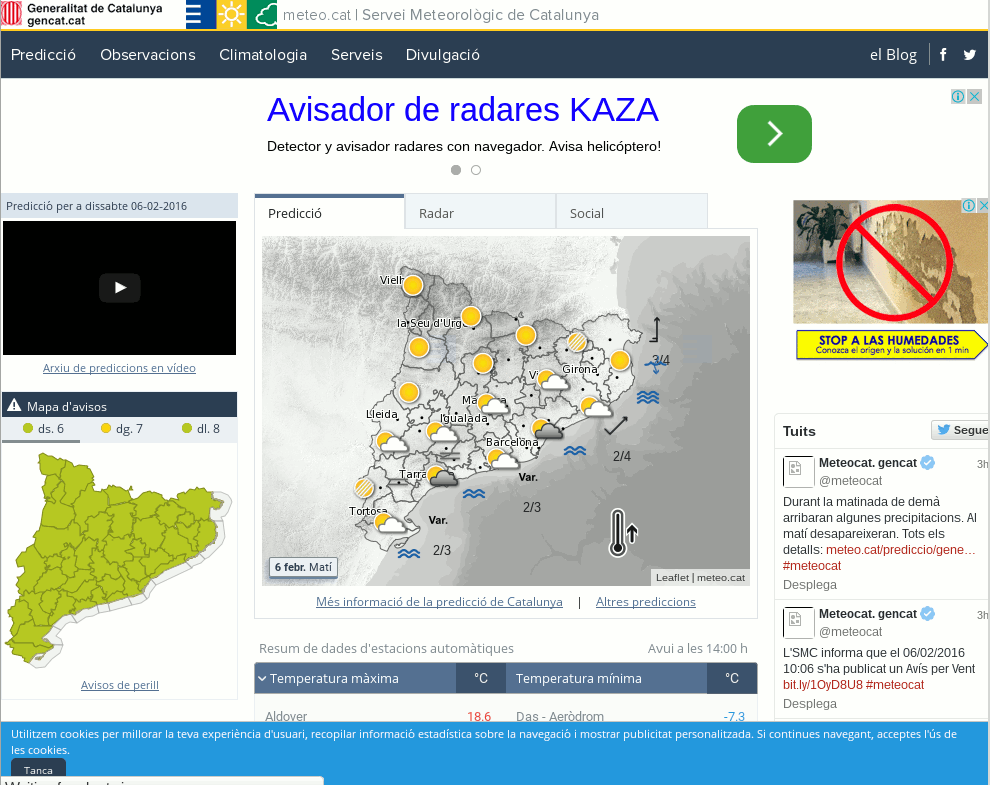Open el Blog link
Screen dimensions: 990x785
[893, 55]
